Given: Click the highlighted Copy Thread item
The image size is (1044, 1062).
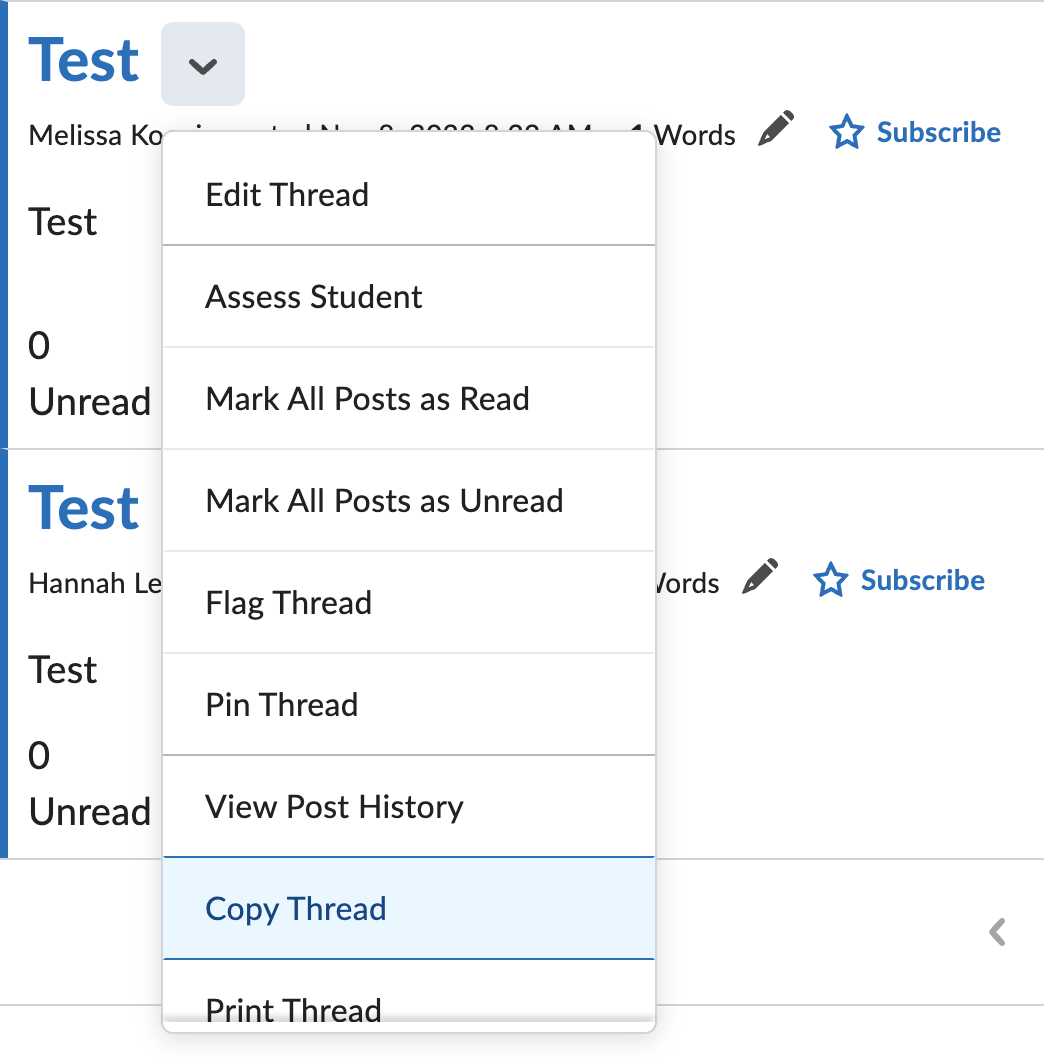Looking at the screenshot, I should tap(295, 909).
